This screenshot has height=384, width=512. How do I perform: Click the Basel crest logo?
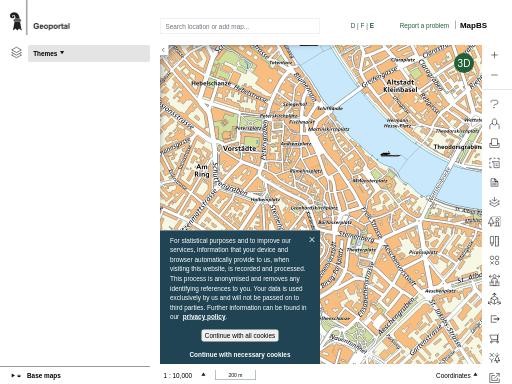[15, 21]
